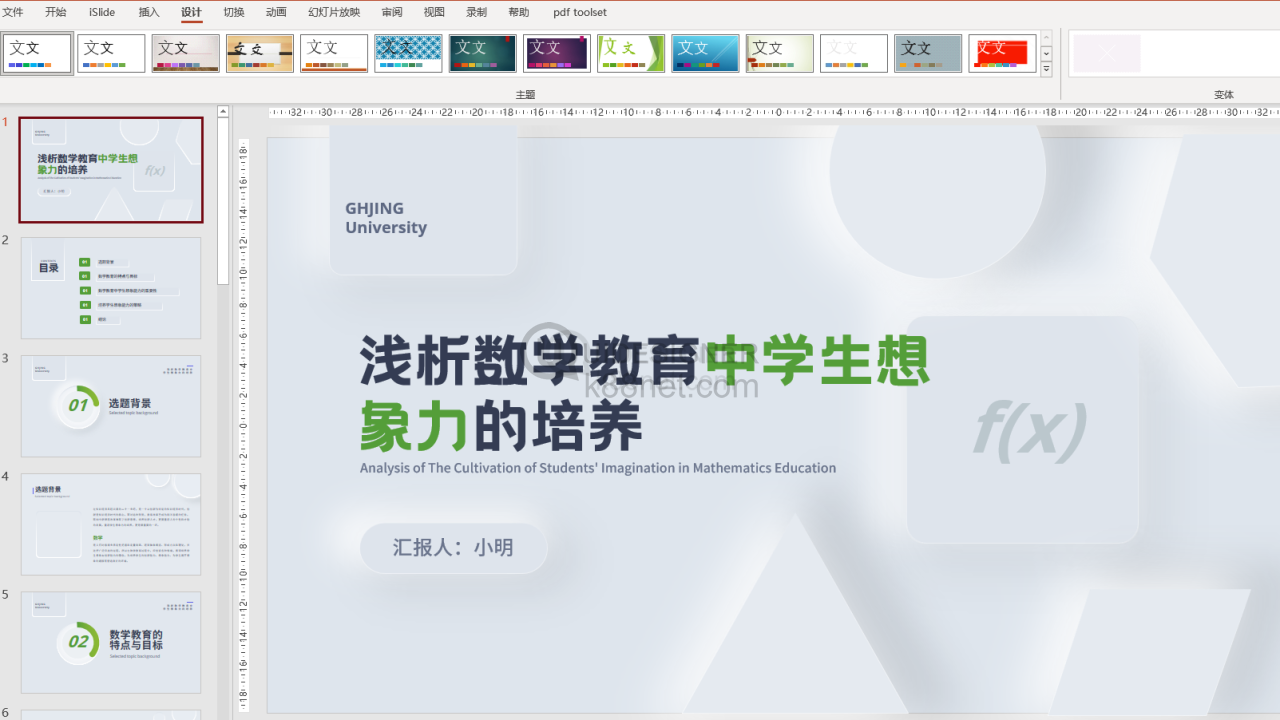Apply the grey-blue theme
Viewport: 1280px width, 720px height.
pyautogui.click(x=928, y=53)
